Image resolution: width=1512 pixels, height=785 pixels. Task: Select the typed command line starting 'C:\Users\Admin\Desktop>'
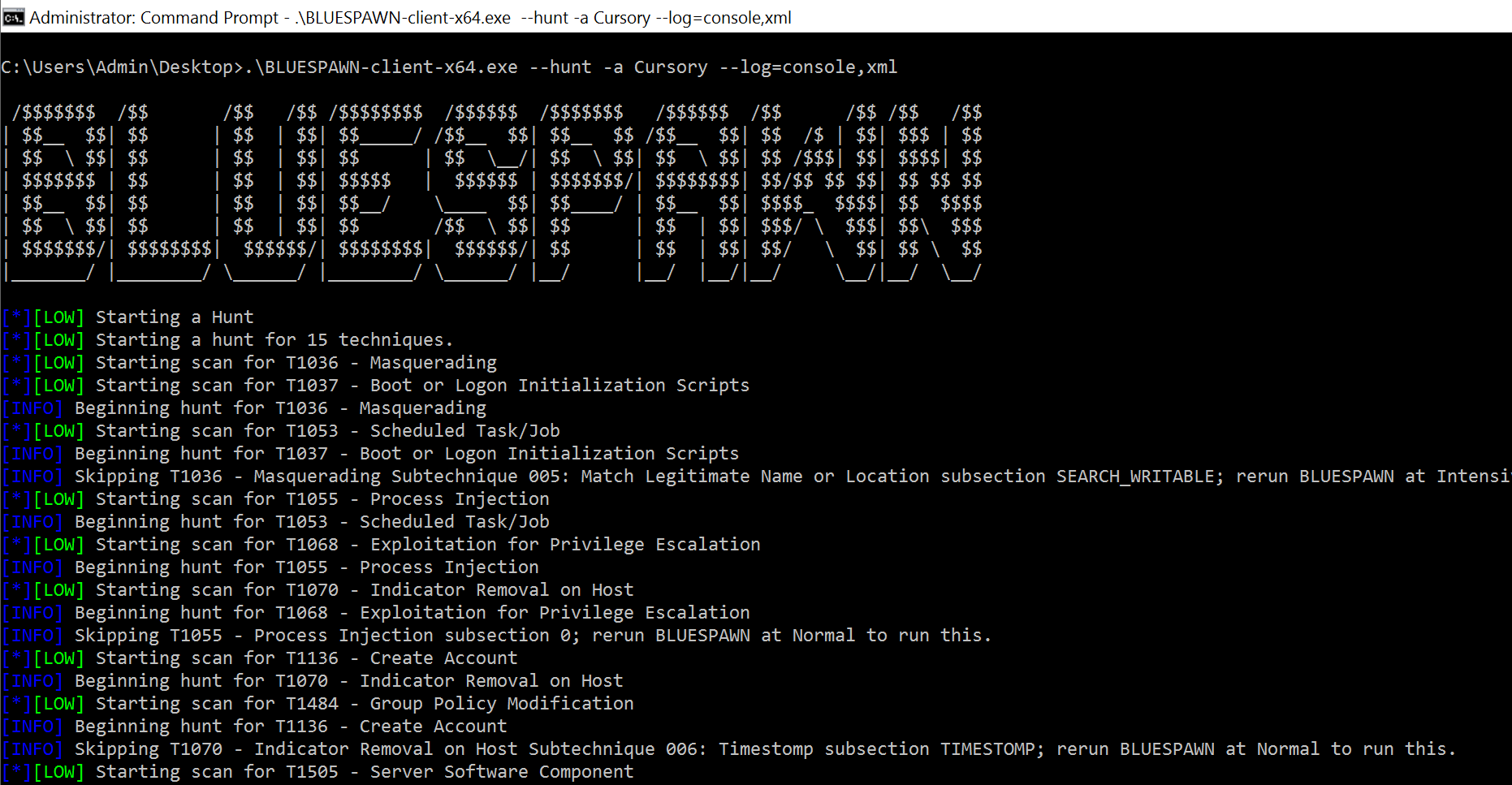point(449,67)
